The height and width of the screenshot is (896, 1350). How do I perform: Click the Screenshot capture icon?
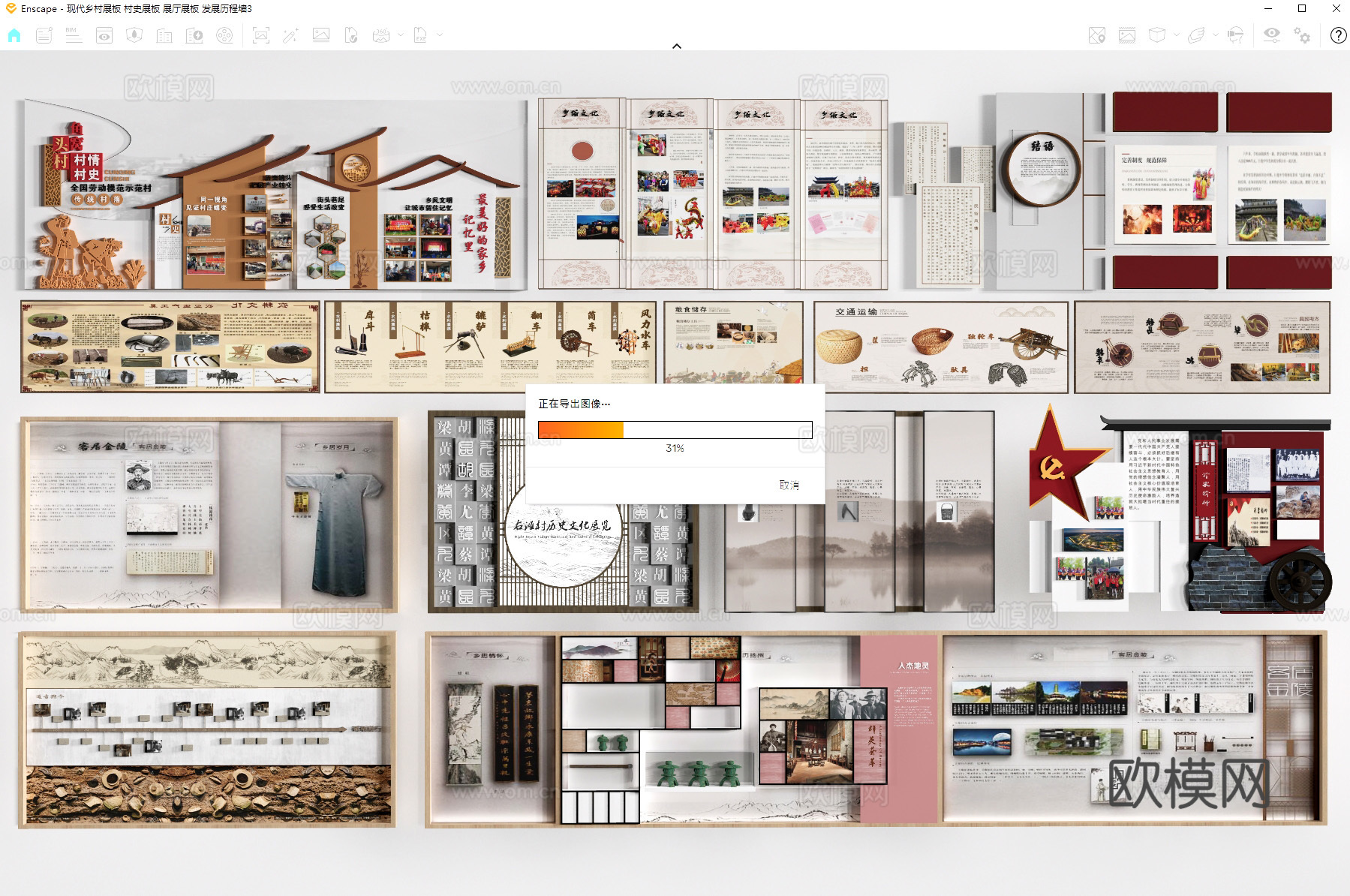(261, 35)
